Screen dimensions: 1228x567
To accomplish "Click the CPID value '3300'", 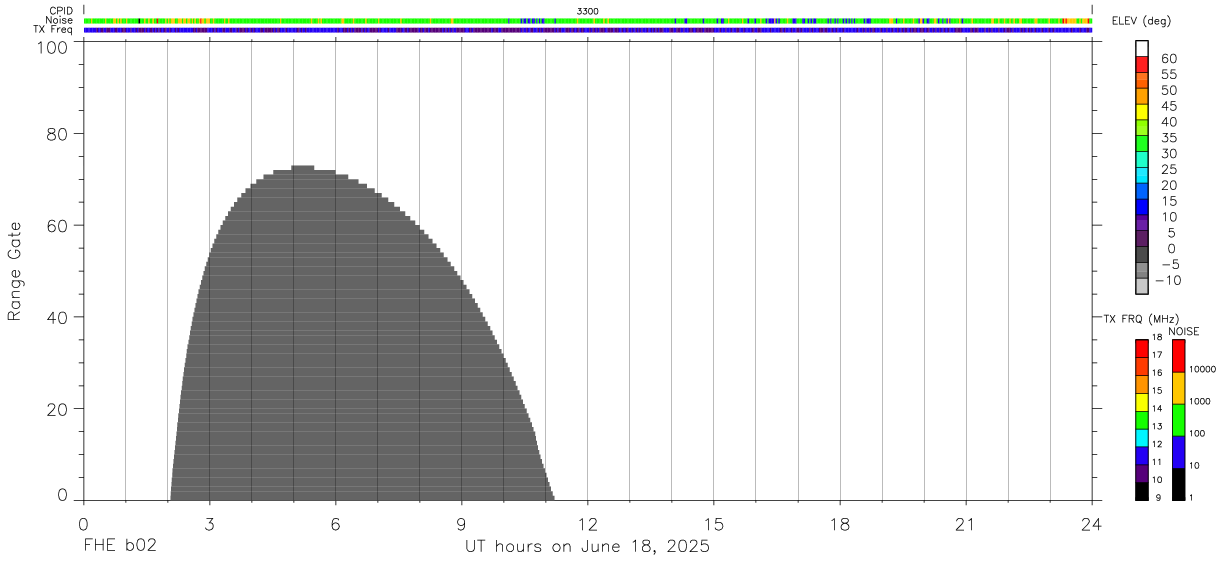I will pyautogui.click(x=588, y=11).
